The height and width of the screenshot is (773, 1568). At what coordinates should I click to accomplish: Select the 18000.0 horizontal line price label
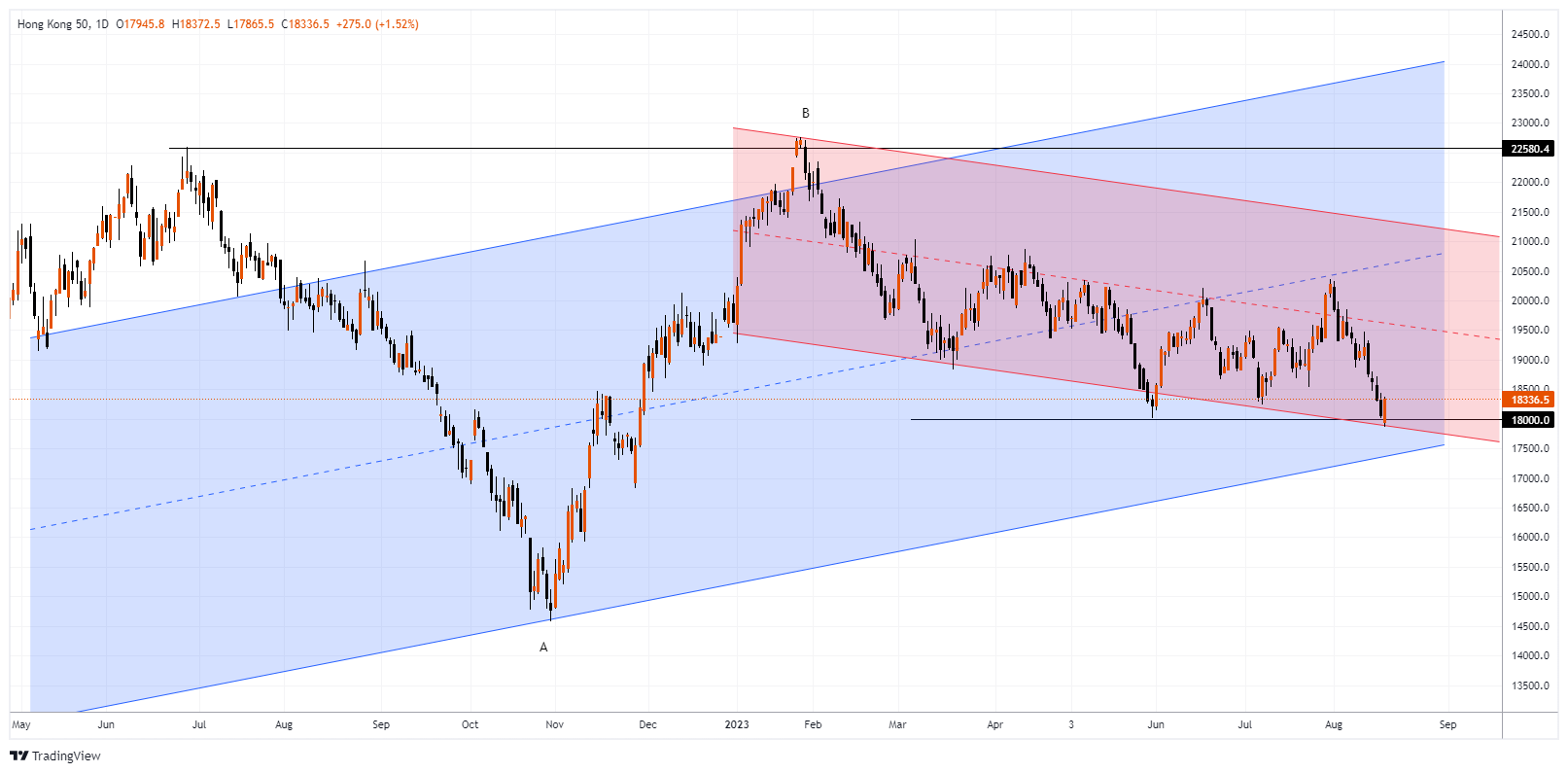tap(1529, 420)
